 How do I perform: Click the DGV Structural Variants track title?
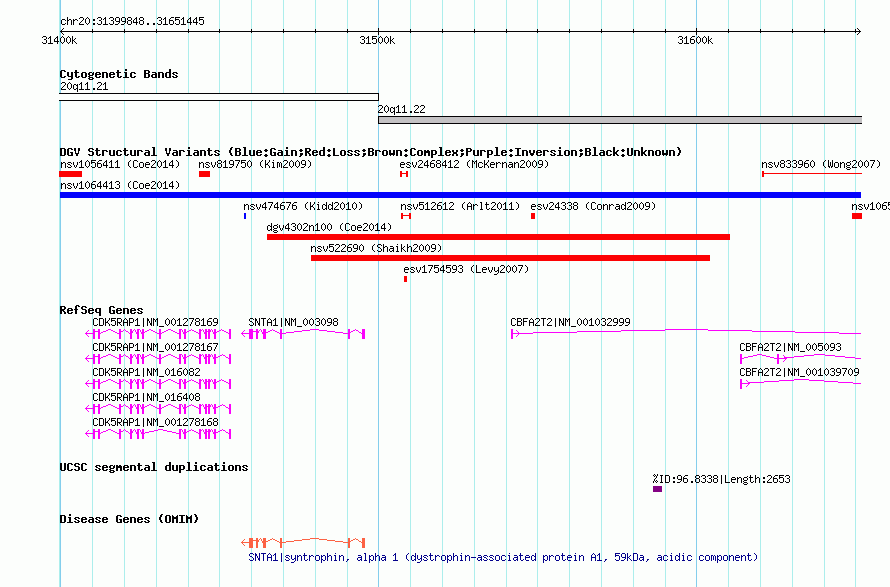(x=371, y=152)
